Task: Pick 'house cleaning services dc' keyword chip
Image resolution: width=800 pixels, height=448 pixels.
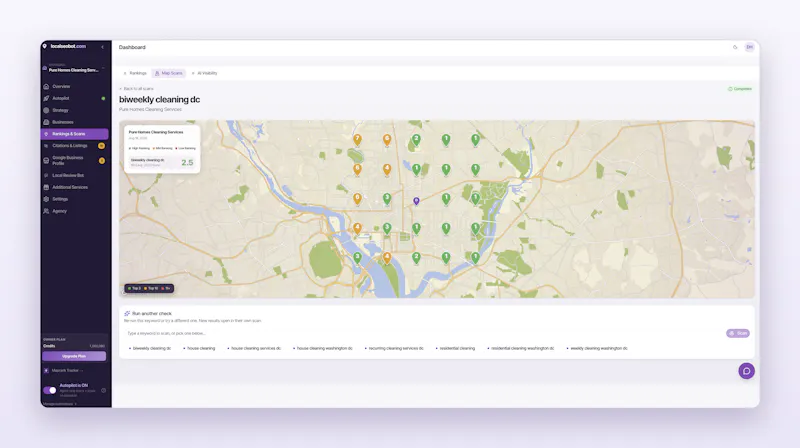Action: [x=254, y=349]
